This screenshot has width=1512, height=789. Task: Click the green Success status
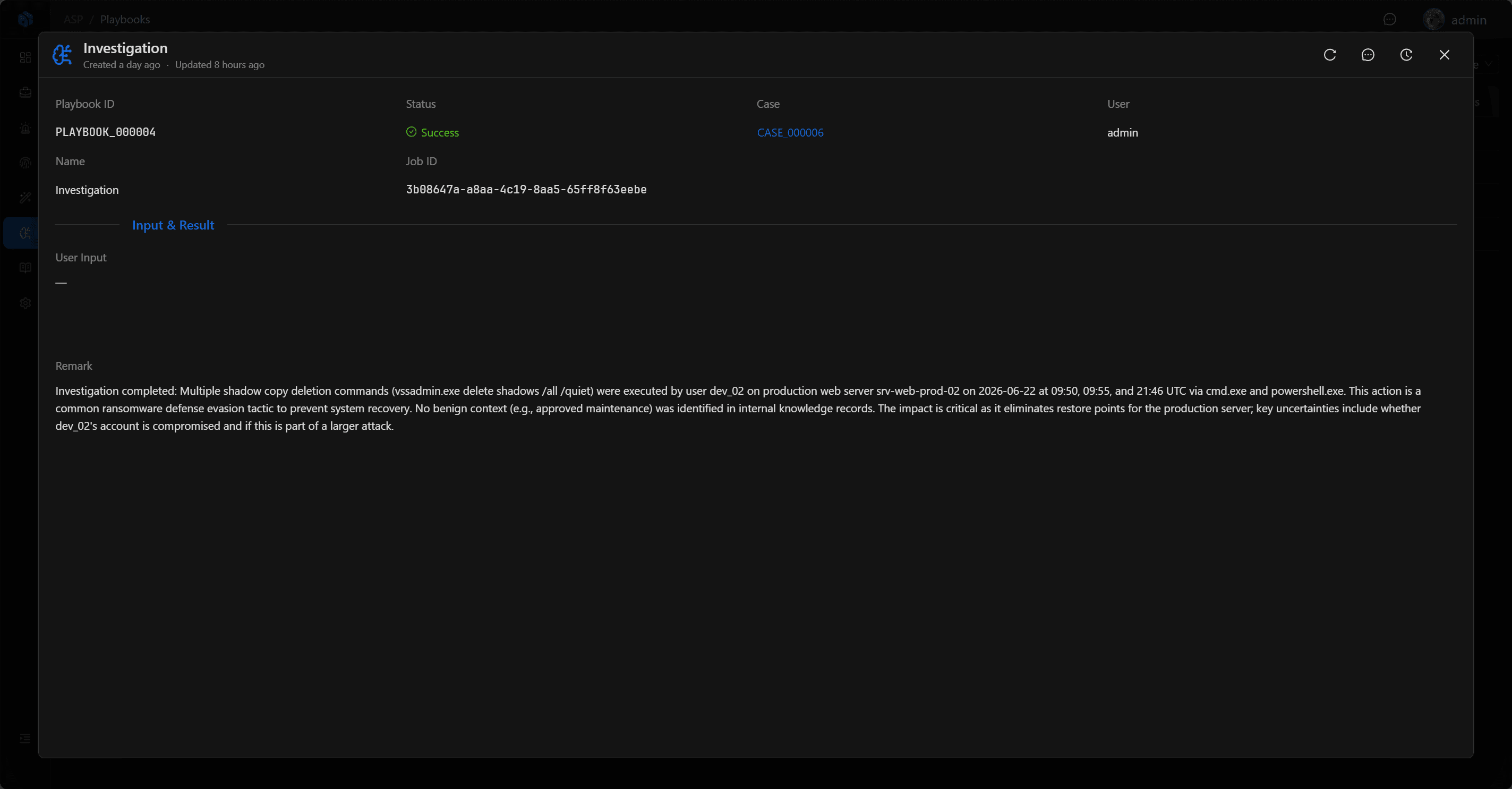(x=440, y=133)
